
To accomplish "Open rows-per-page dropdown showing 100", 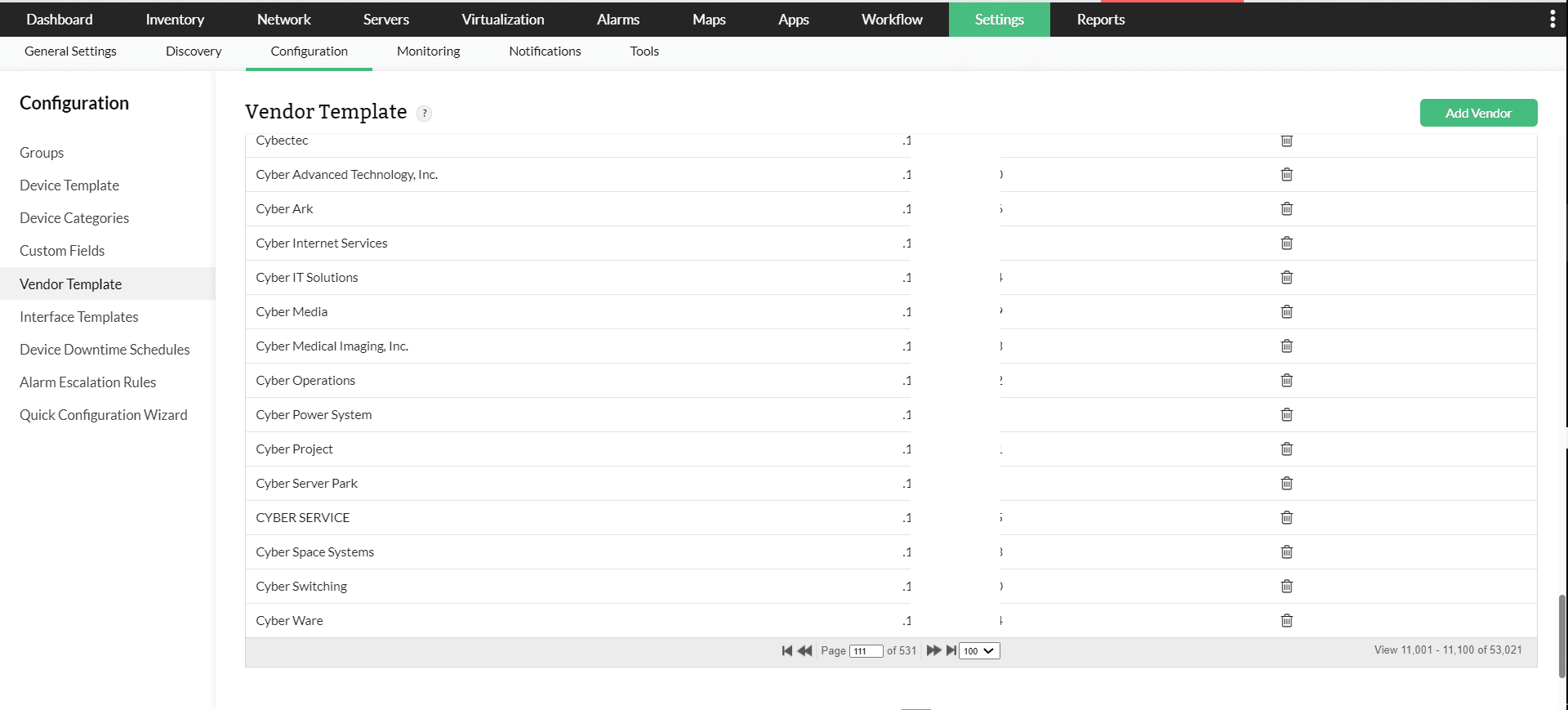I will pyautogui.click(x=978, y=651).
